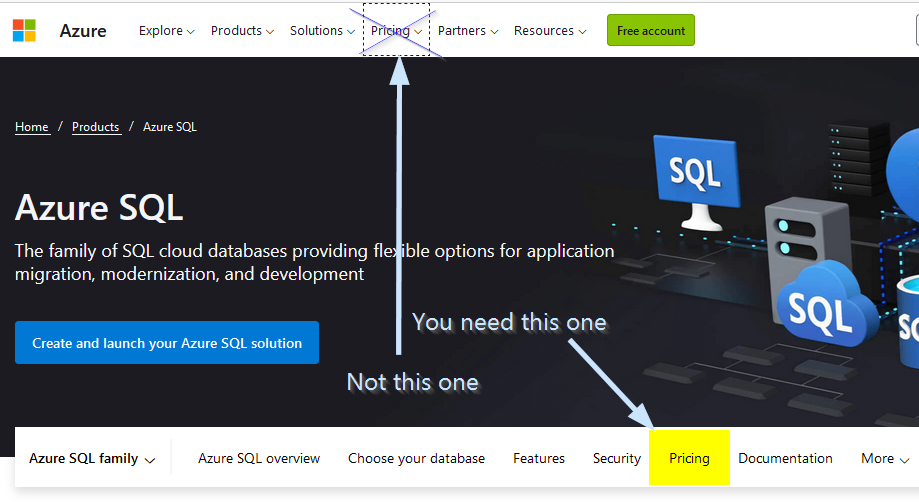
Task: Expand the Explore menu
Action: [166, 30]
